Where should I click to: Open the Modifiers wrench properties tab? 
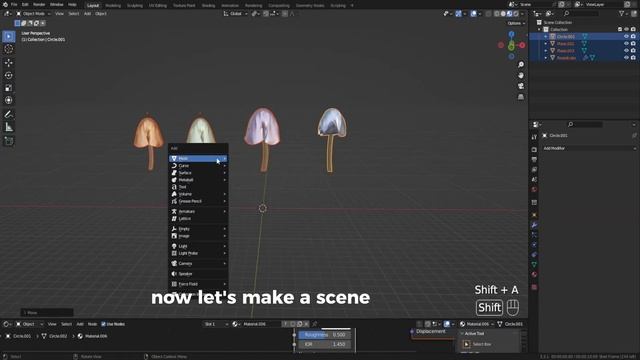coord(534,225)
